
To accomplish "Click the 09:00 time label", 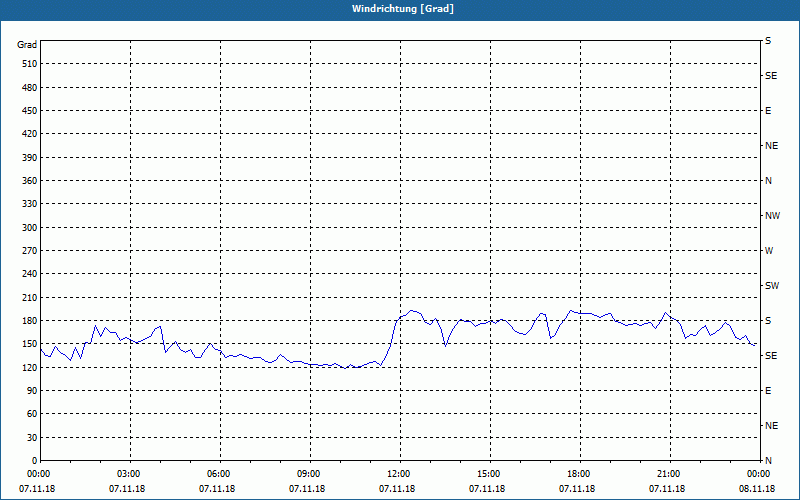I will click(x=307, y=474).
